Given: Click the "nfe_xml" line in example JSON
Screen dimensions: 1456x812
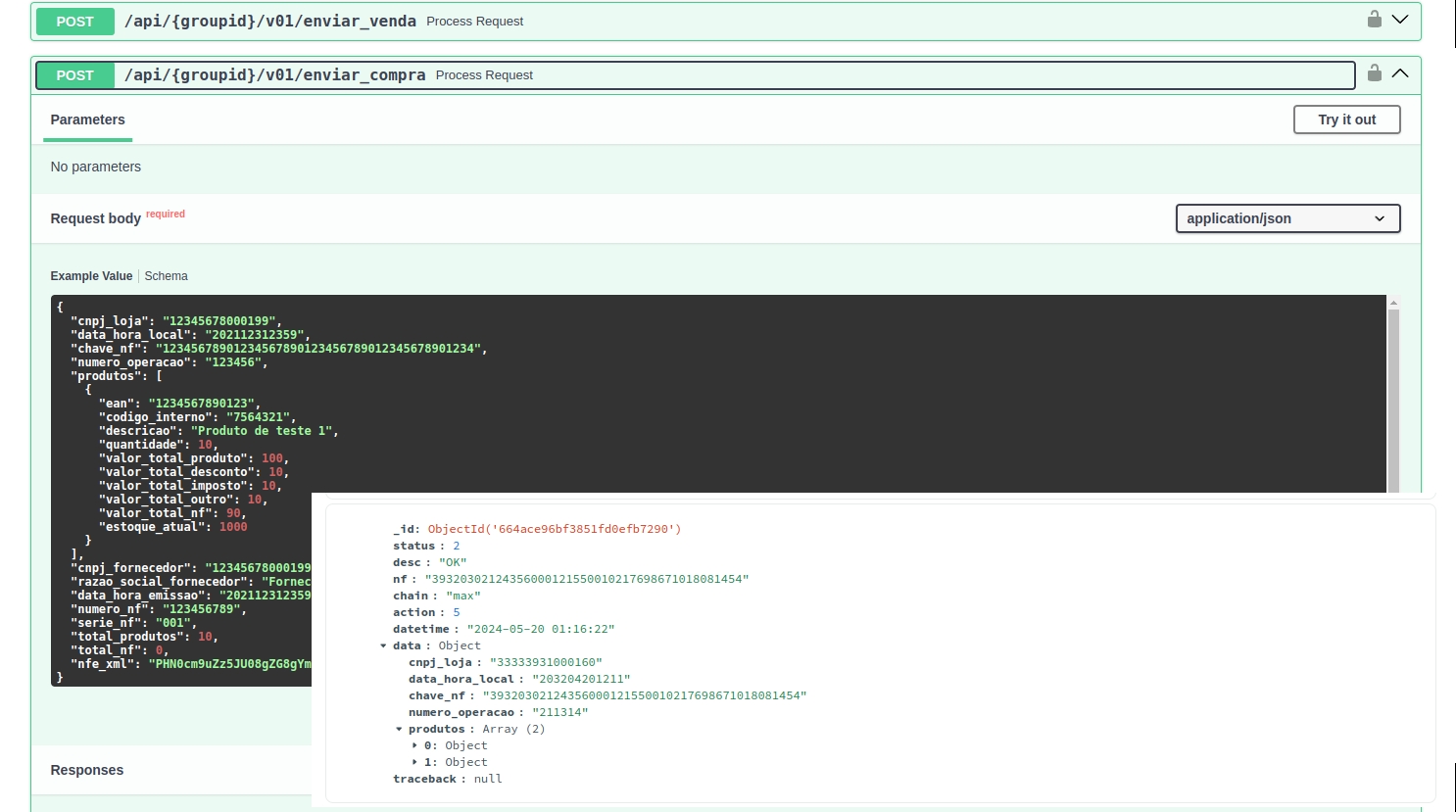Looking at the screenshot, I should pos(191,664).
